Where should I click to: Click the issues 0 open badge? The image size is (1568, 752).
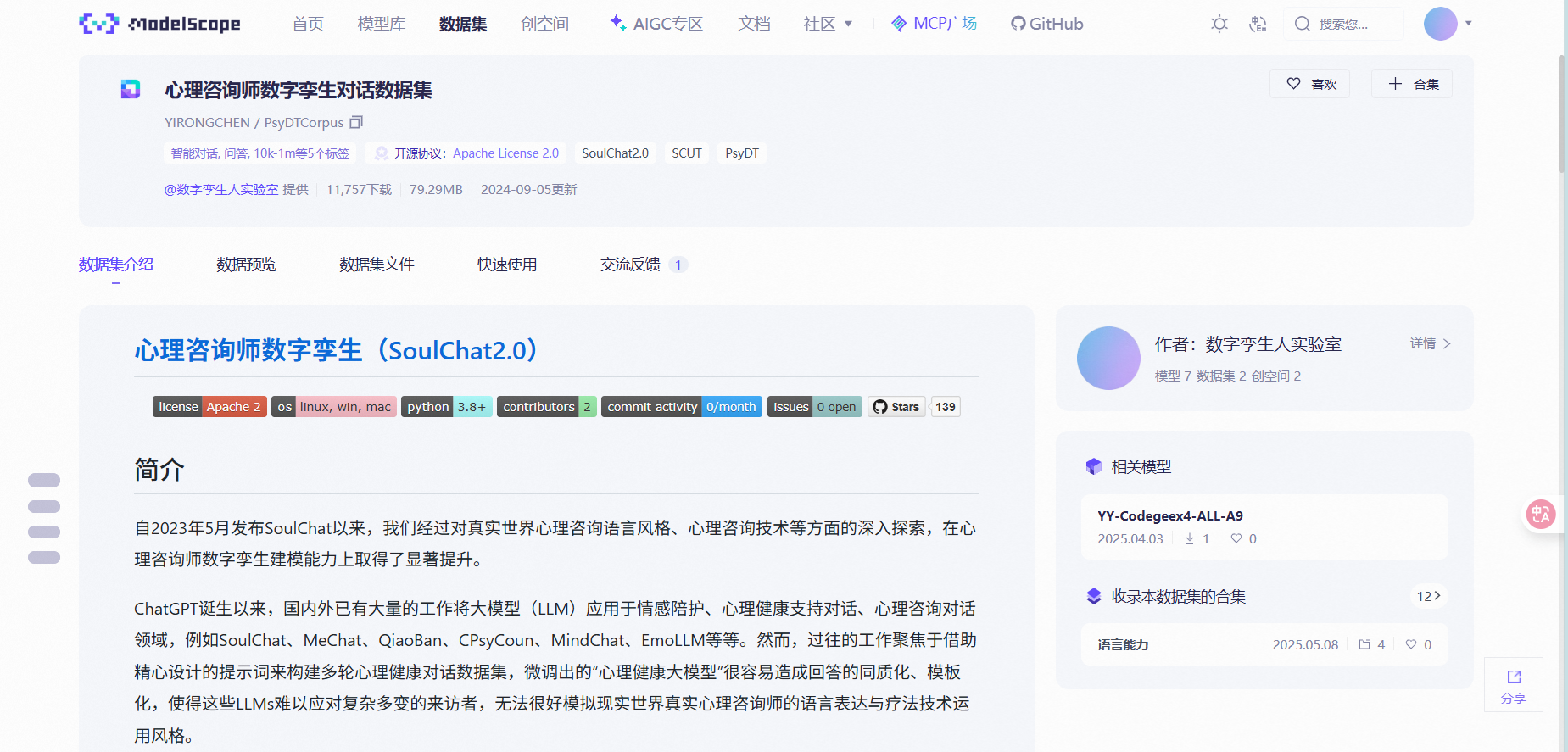click(815, 407)
